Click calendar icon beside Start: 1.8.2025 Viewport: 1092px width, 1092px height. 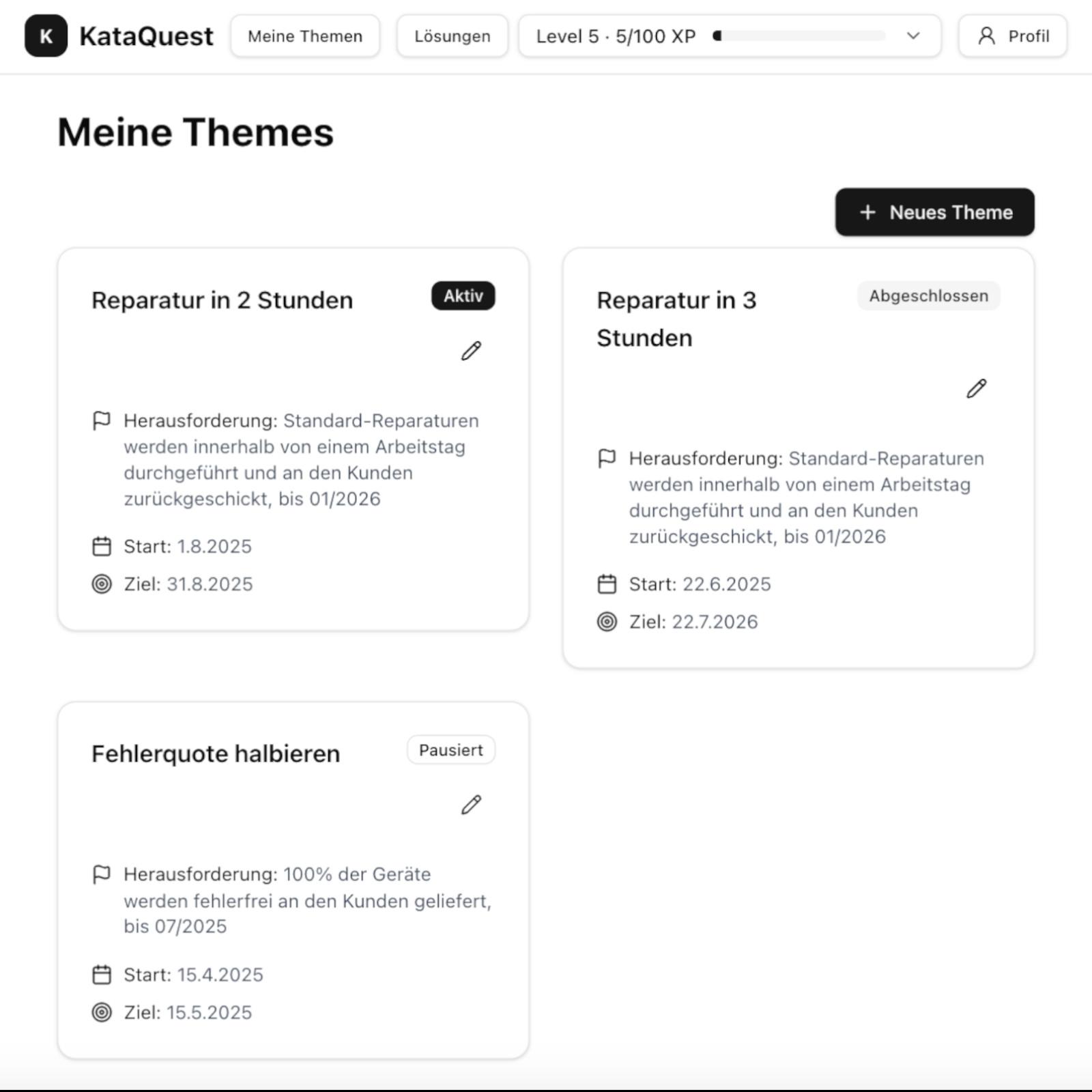click(102, 547)
